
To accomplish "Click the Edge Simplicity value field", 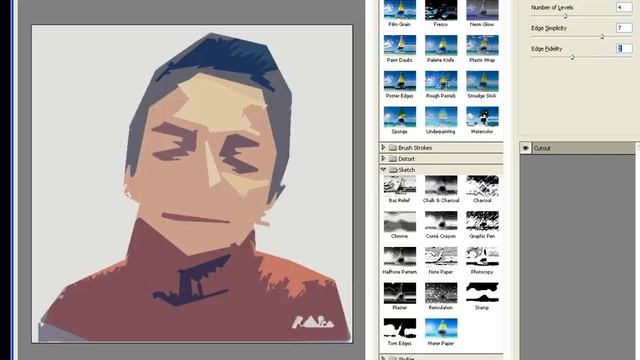I will (624, 28).
